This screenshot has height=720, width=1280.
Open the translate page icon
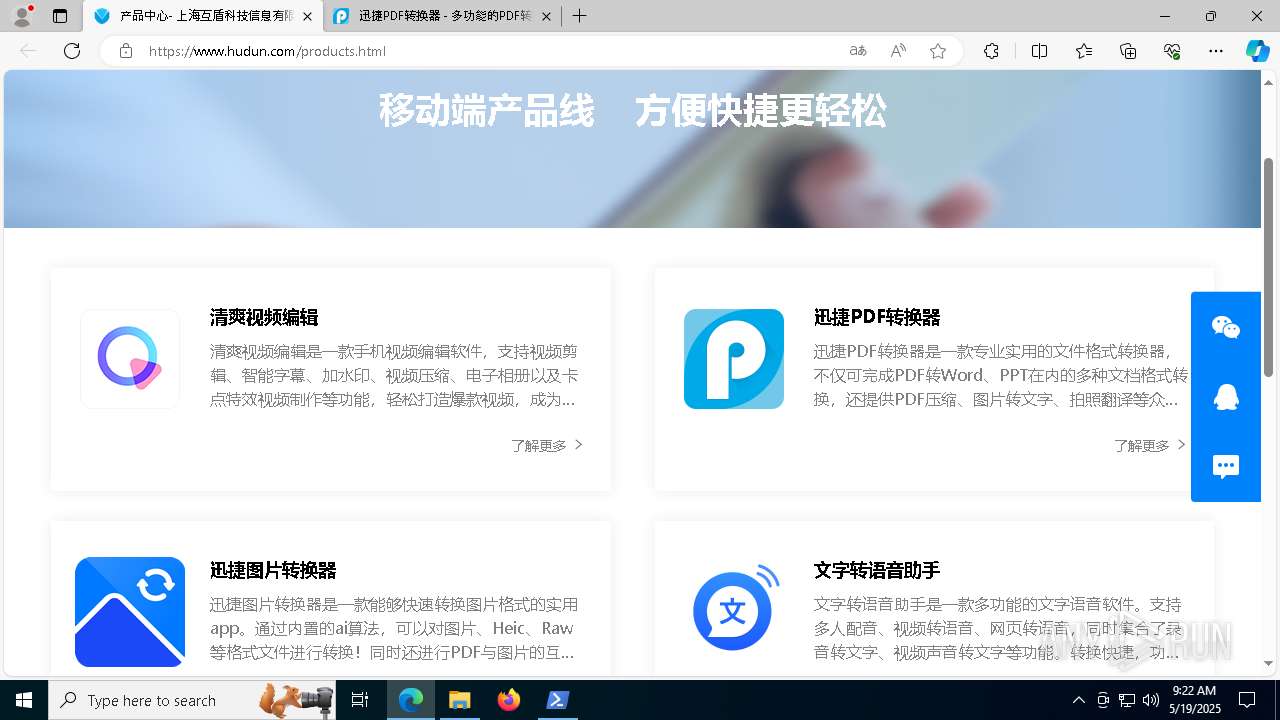858,51
